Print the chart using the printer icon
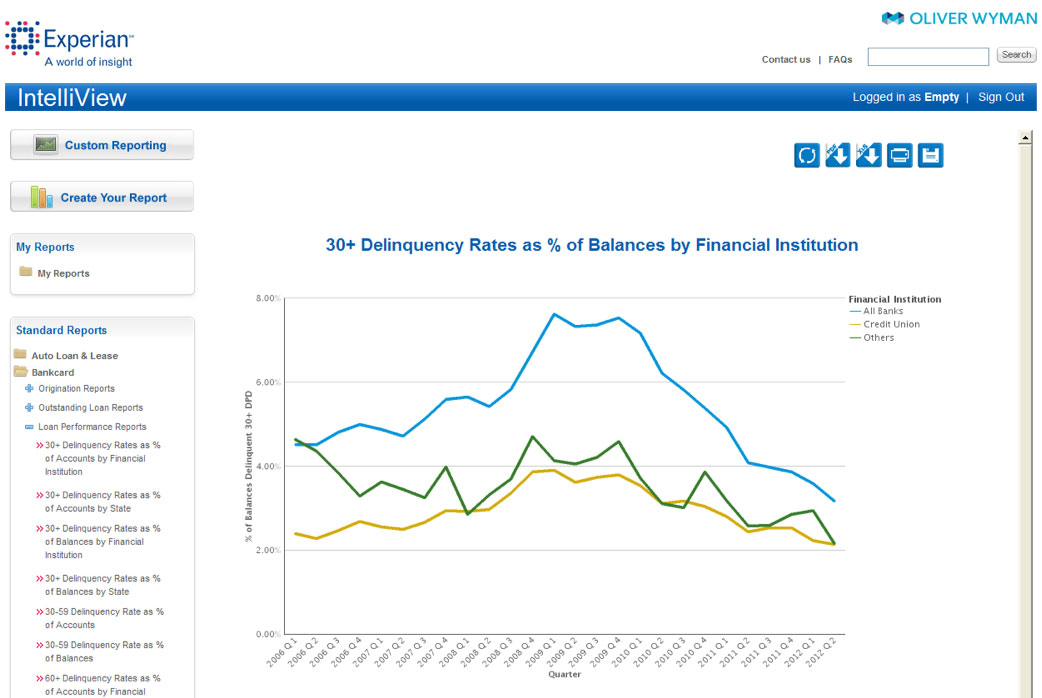Screen dimensions: 1042x698 pyautogui.click(x=899, y=155)
